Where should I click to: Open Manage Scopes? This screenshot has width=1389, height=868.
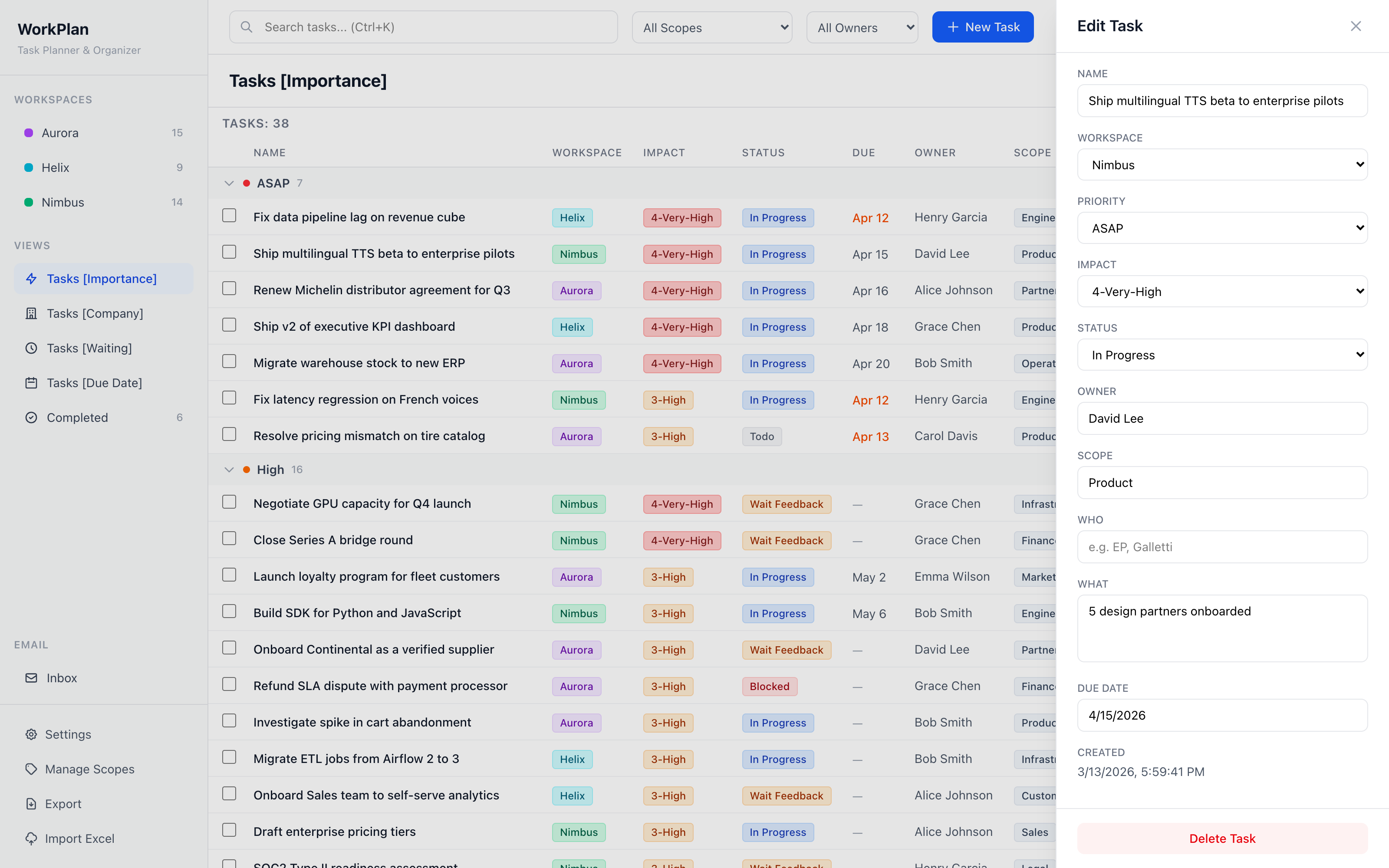103,769
